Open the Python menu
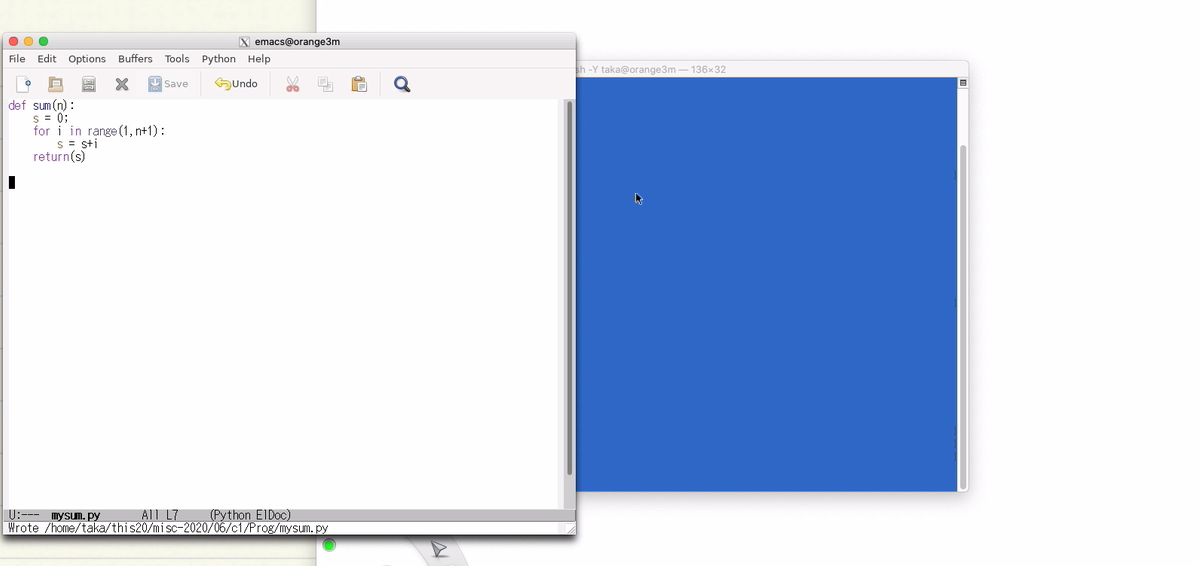 219,59
